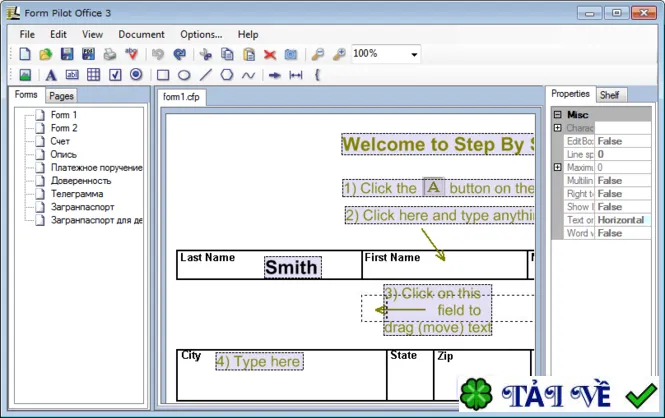The image size is (665, 418).
Task: Switch to the Forms tab
Action: [26, 95]
